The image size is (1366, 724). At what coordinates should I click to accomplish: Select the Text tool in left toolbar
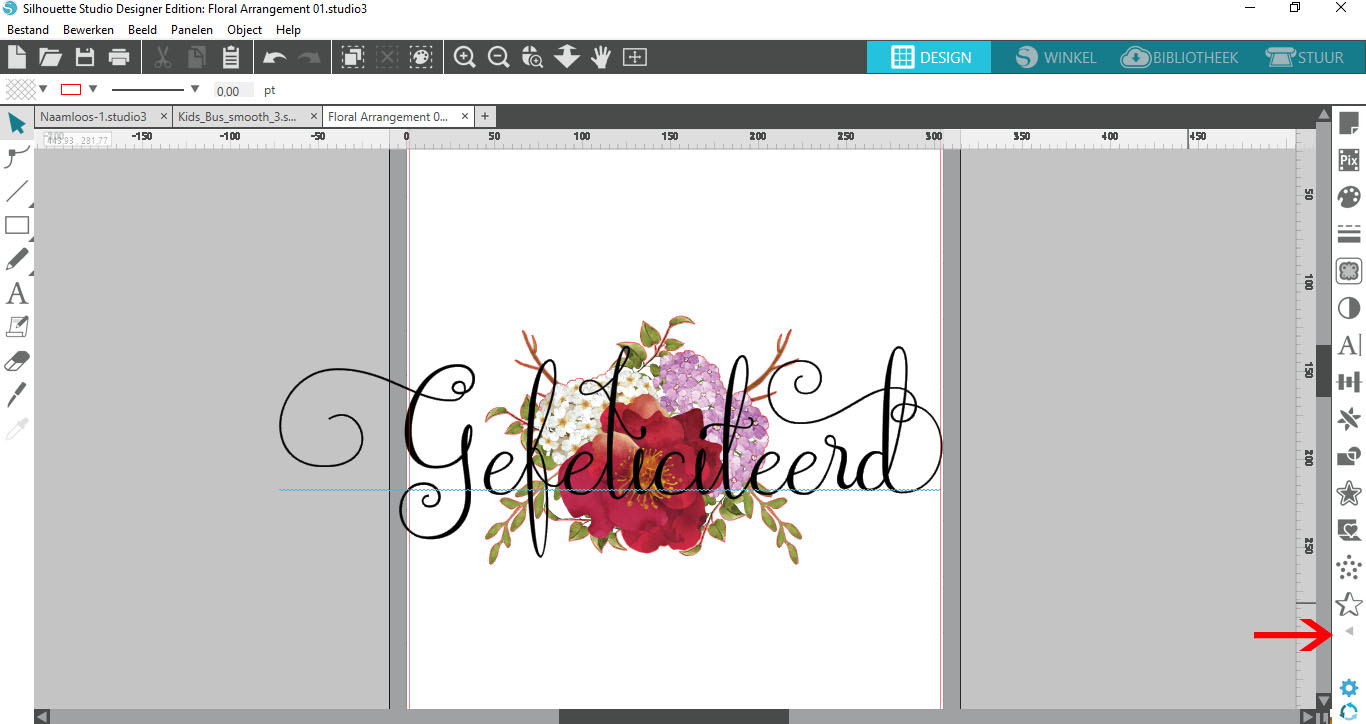pyautogui.click(x=17, y=293)
